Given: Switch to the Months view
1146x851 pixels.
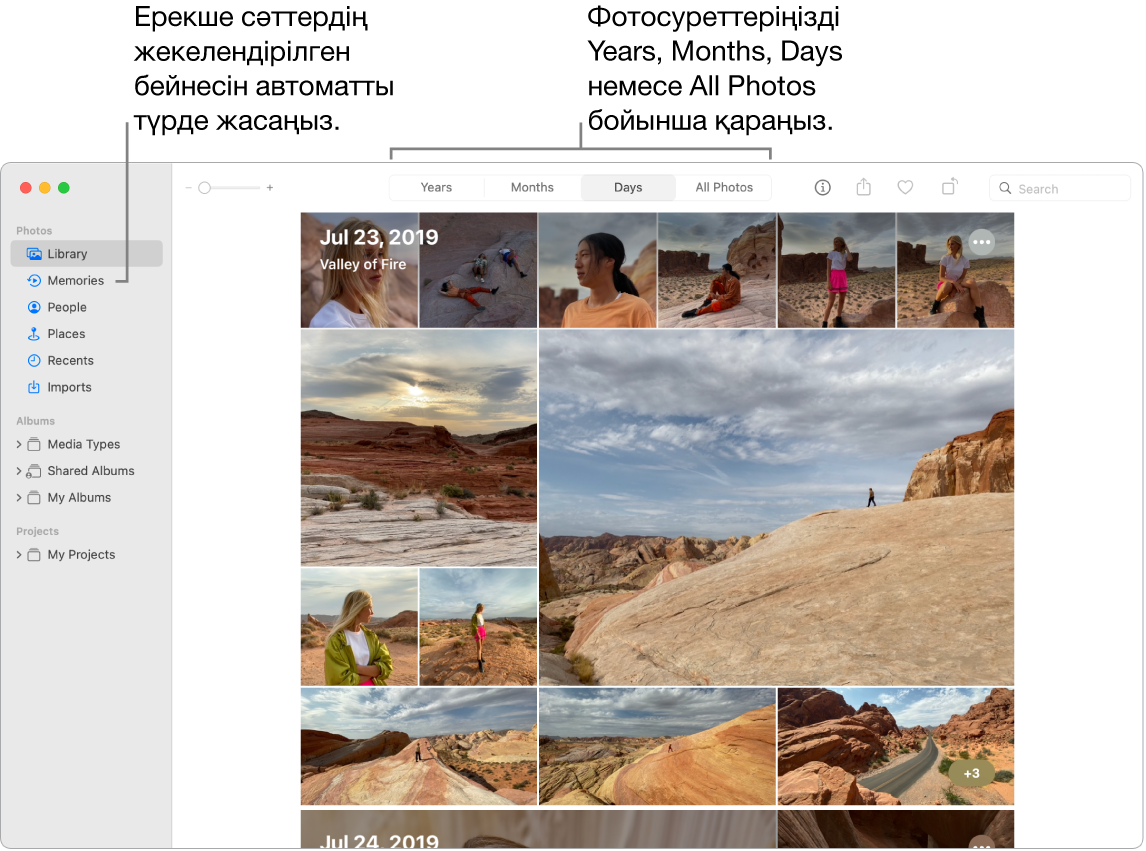Looking at the screenshot, I should click(x=532, y=188).
